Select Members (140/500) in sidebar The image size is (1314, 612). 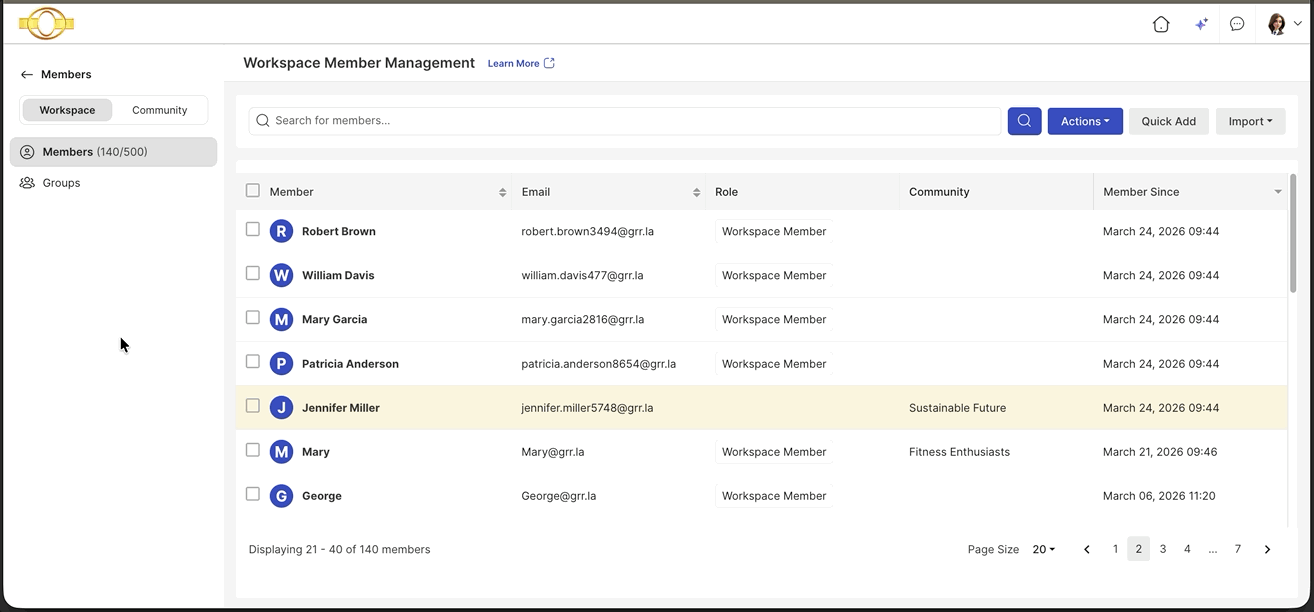[114, 152]
